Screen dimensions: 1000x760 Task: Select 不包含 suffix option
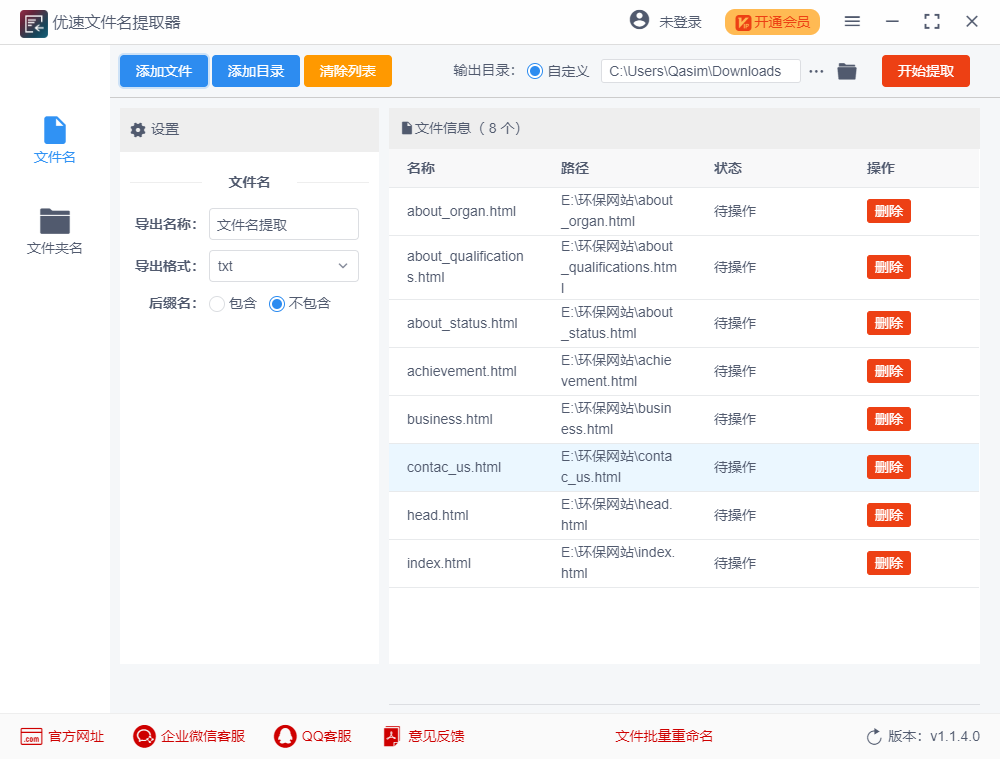[x=276, y=303]
